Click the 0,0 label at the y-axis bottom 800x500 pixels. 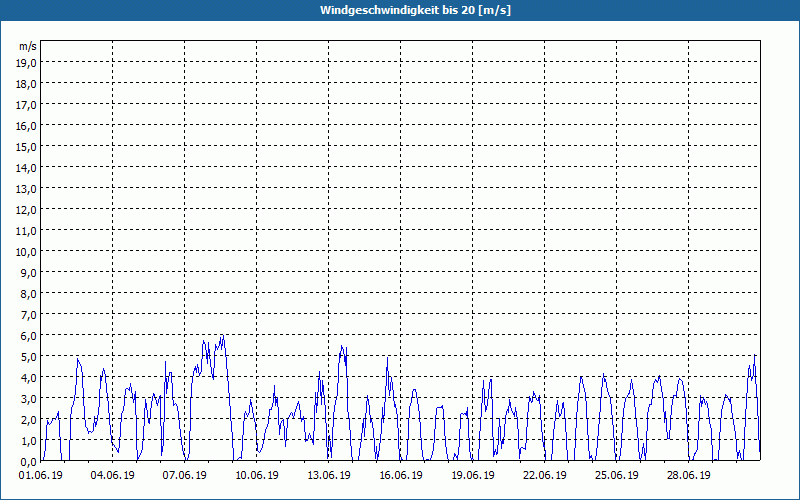(x=28, y=461)
